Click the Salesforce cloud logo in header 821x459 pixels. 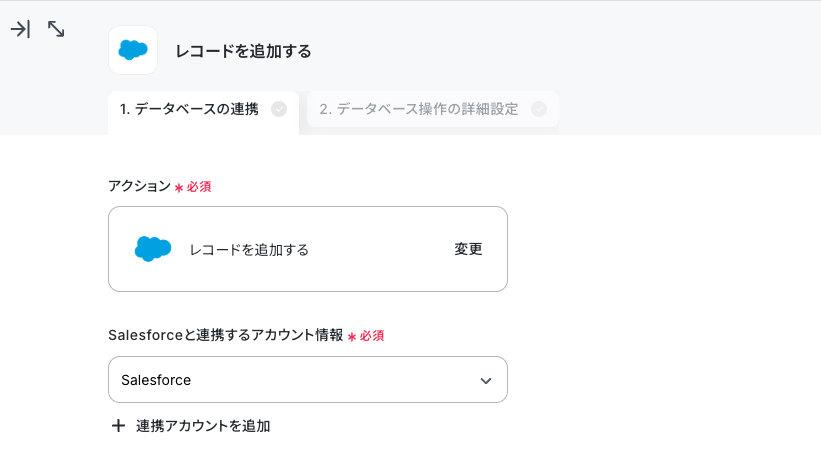pos(133,50)
